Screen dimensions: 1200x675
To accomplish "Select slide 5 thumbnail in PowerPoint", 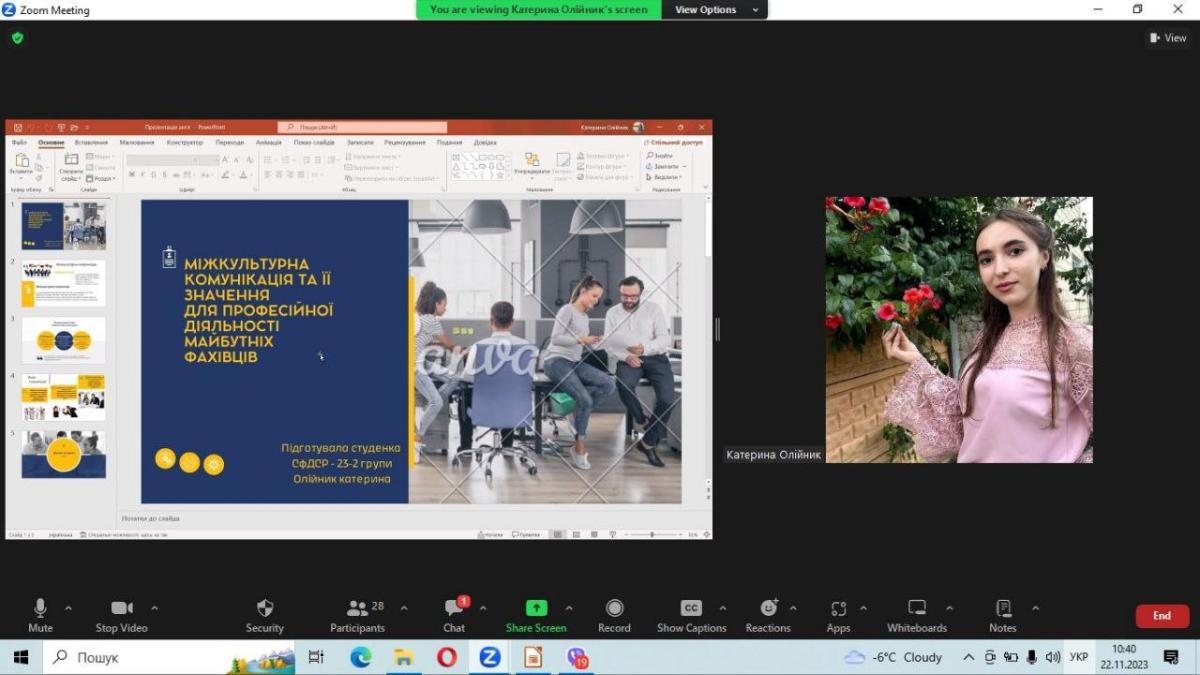I will [63, 454].
